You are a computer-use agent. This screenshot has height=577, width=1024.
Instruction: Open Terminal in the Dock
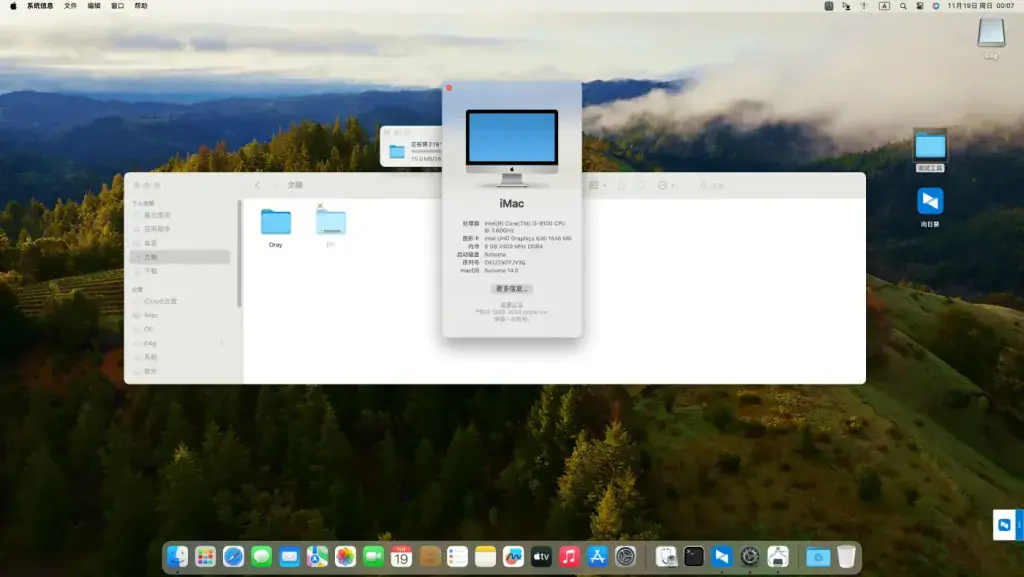694,557
